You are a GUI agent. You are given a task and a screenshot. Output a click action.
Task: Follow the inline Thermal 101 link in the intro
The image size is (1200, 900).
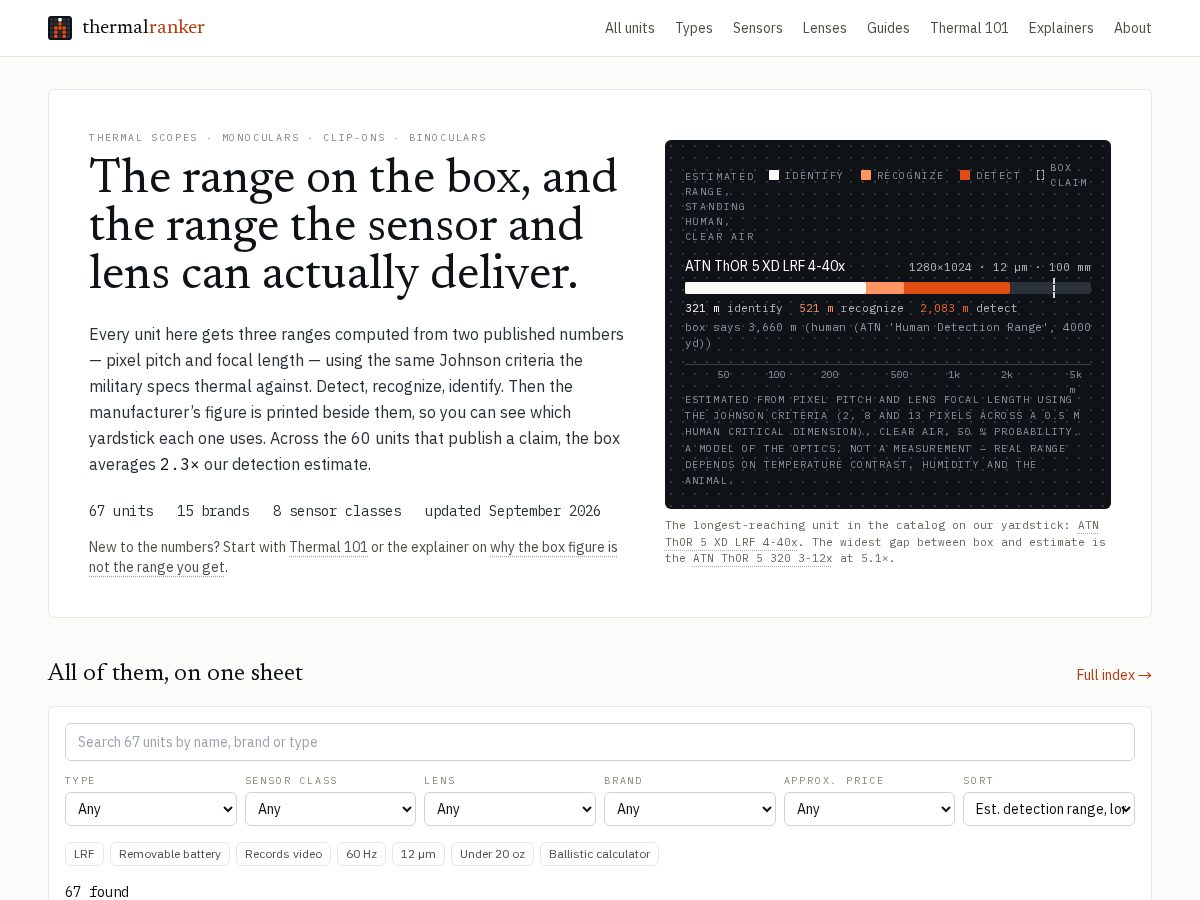coord(329,547)
